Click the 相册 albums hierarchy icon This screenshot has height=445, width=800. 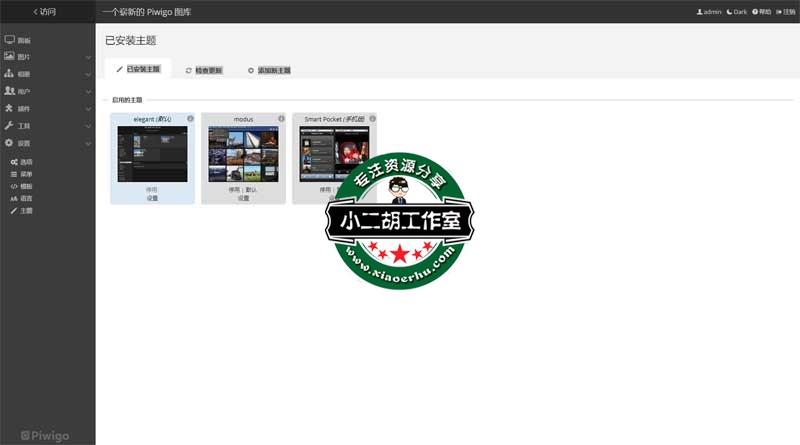pyautogui.click(x=9, y=74)
